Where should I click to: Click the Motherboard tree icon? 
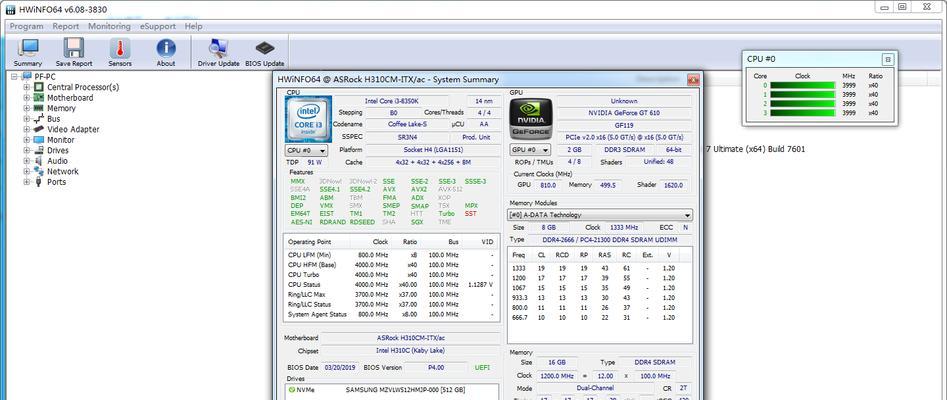[39, 97]
